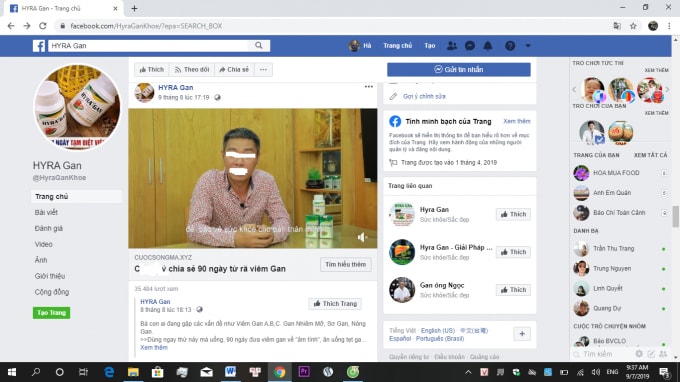Open the quick help question mark icon

[510, 46]
